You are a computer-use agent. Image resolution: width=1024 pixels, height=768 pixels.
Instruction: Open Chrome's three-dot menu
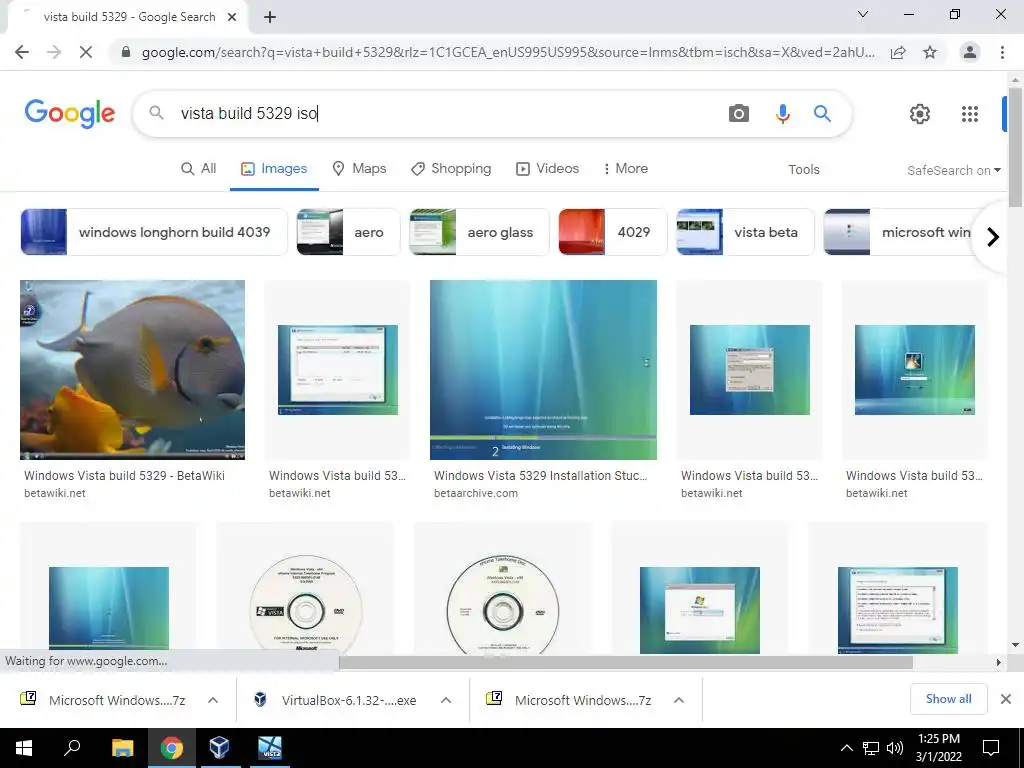point(1002,52)
